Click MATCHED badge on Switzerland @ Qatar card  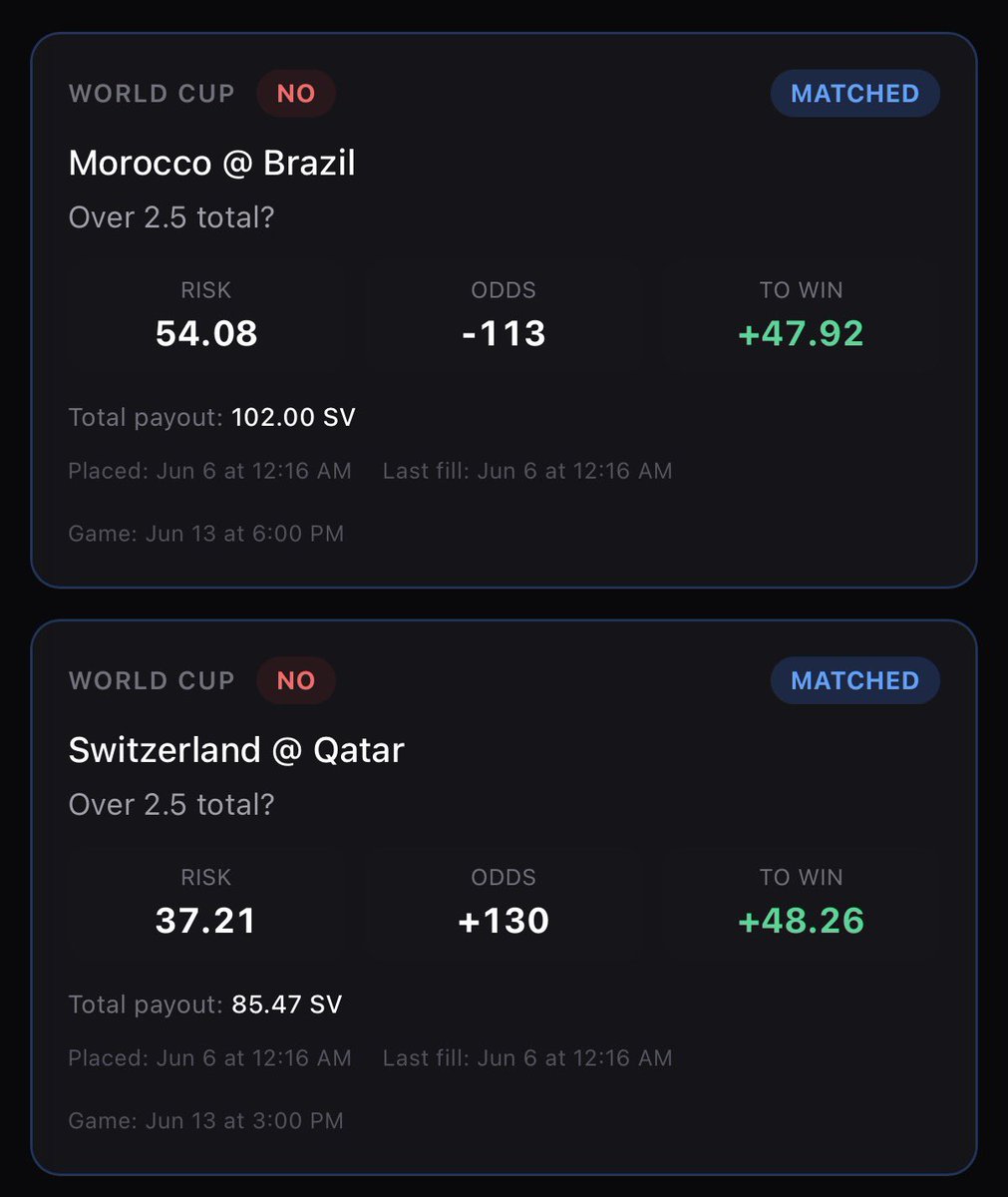coord(854,681)
